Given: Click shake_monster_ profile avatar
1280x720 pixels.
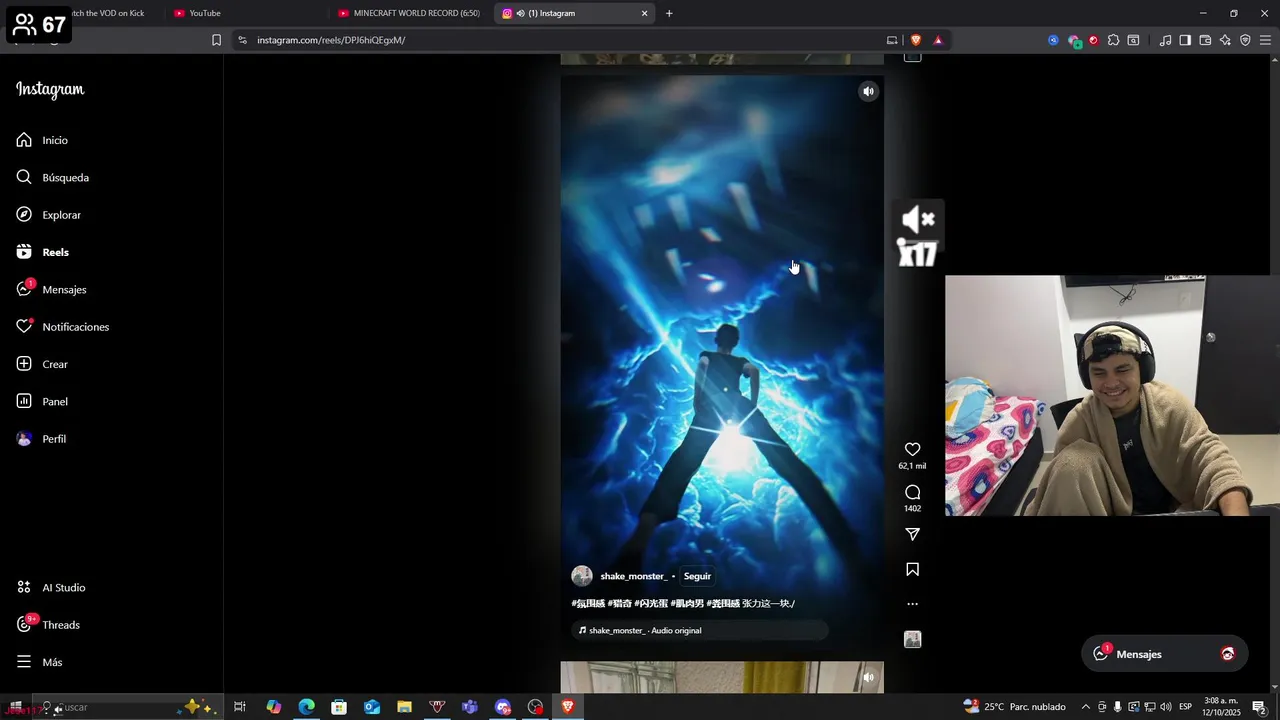Looking at the screenshot, I should (x=582, y=576).
